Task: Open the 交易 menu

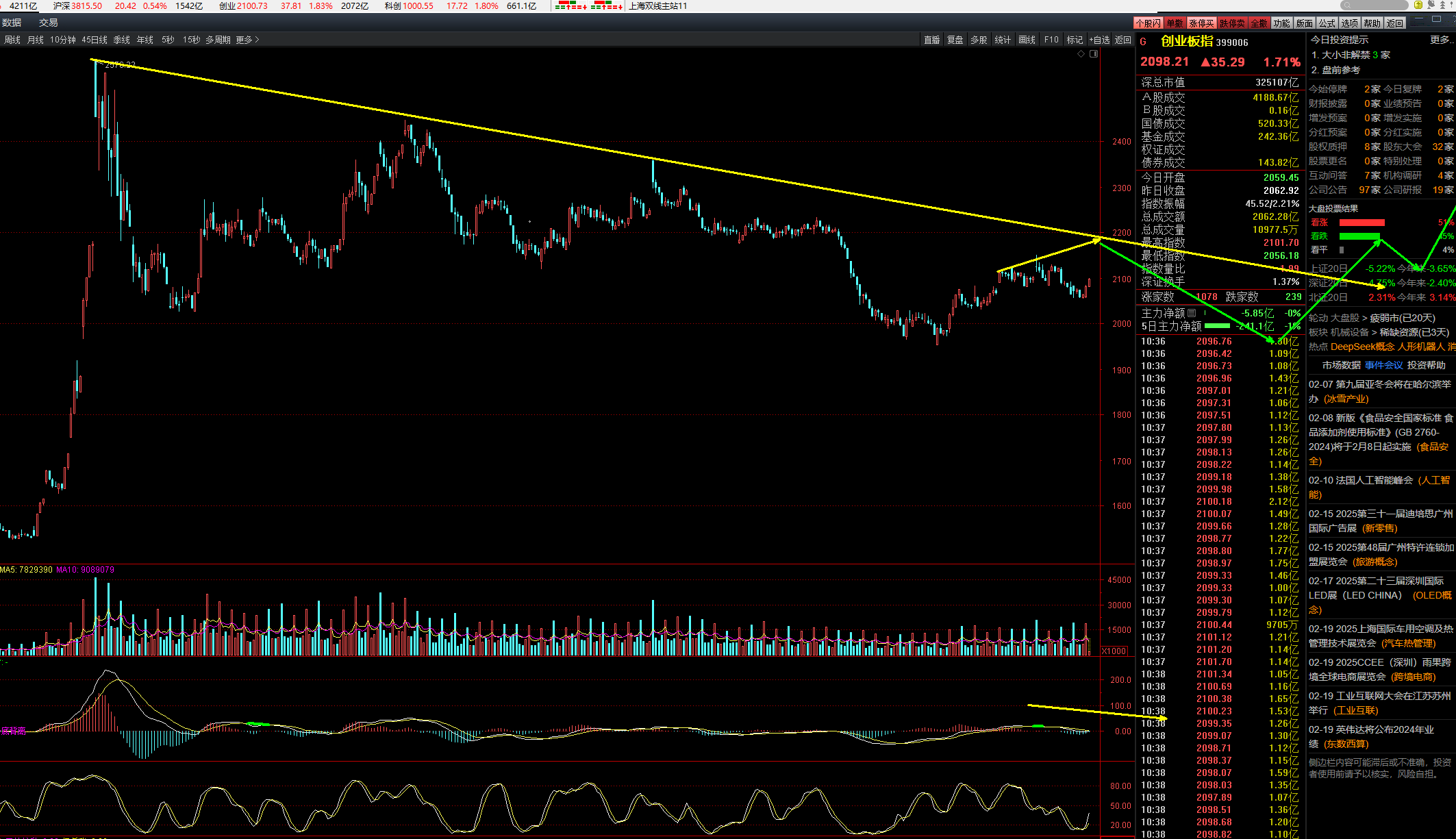Action: pos(48,23)
